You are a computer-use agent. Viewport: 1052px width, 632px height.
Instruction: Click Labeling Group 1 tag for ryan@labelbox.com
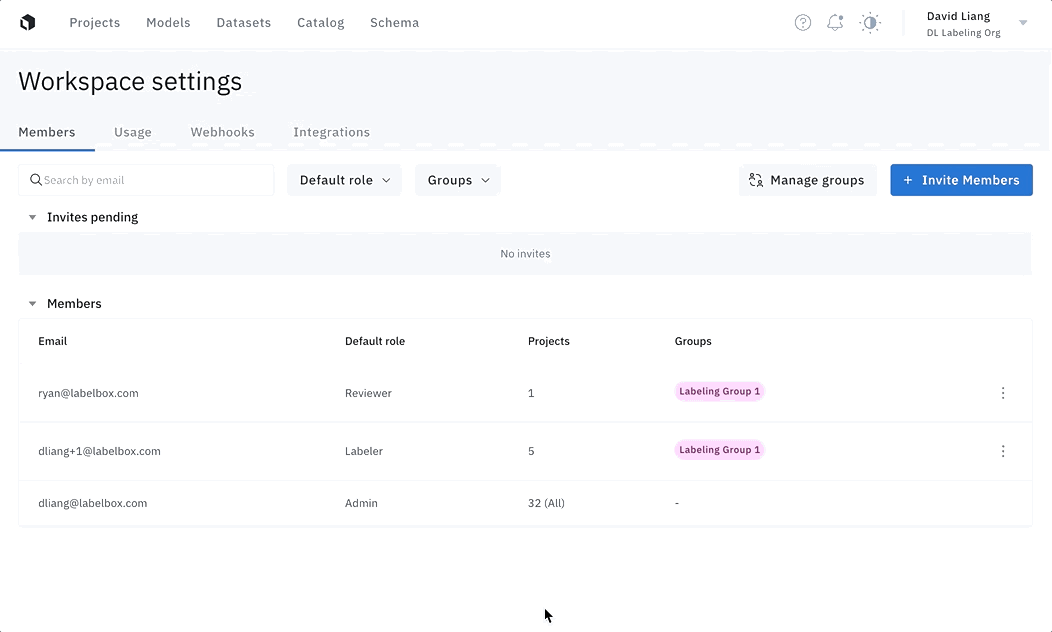tap(719, 391)
